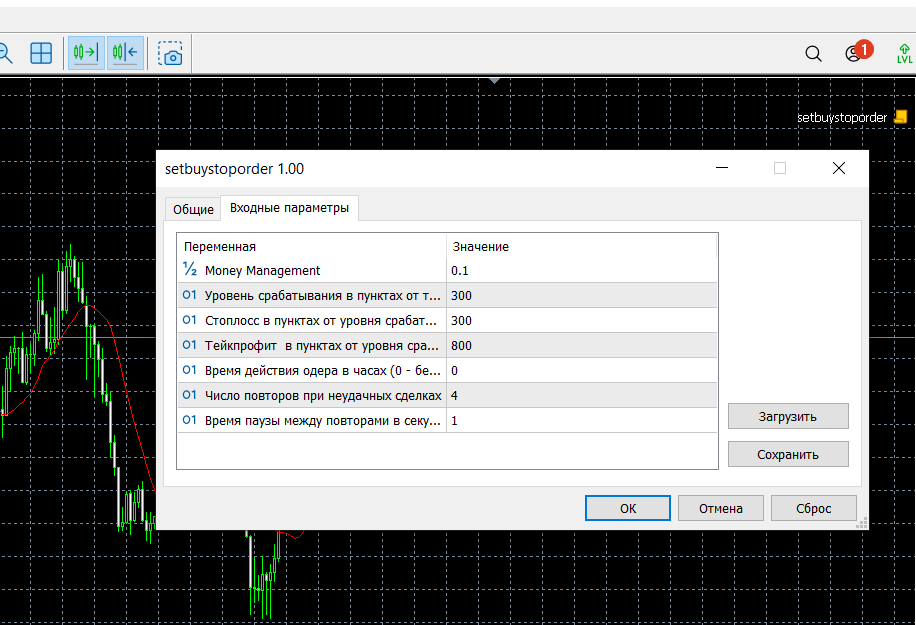Toggle the chart shift icon
Viewport: 916px width, 625px height.
(124, 52)
